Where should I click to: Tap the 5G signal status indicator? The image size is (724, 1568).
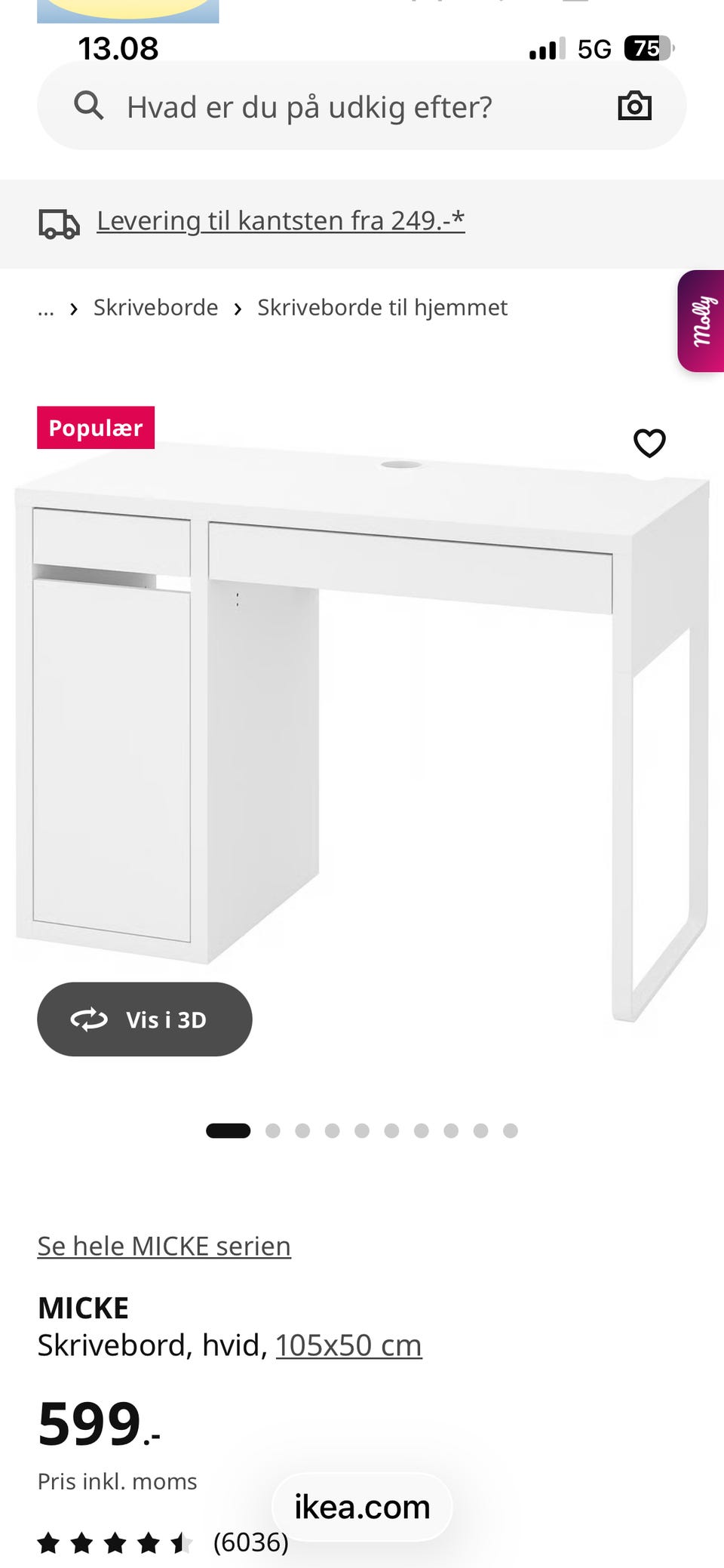click(x=594, y=49)
